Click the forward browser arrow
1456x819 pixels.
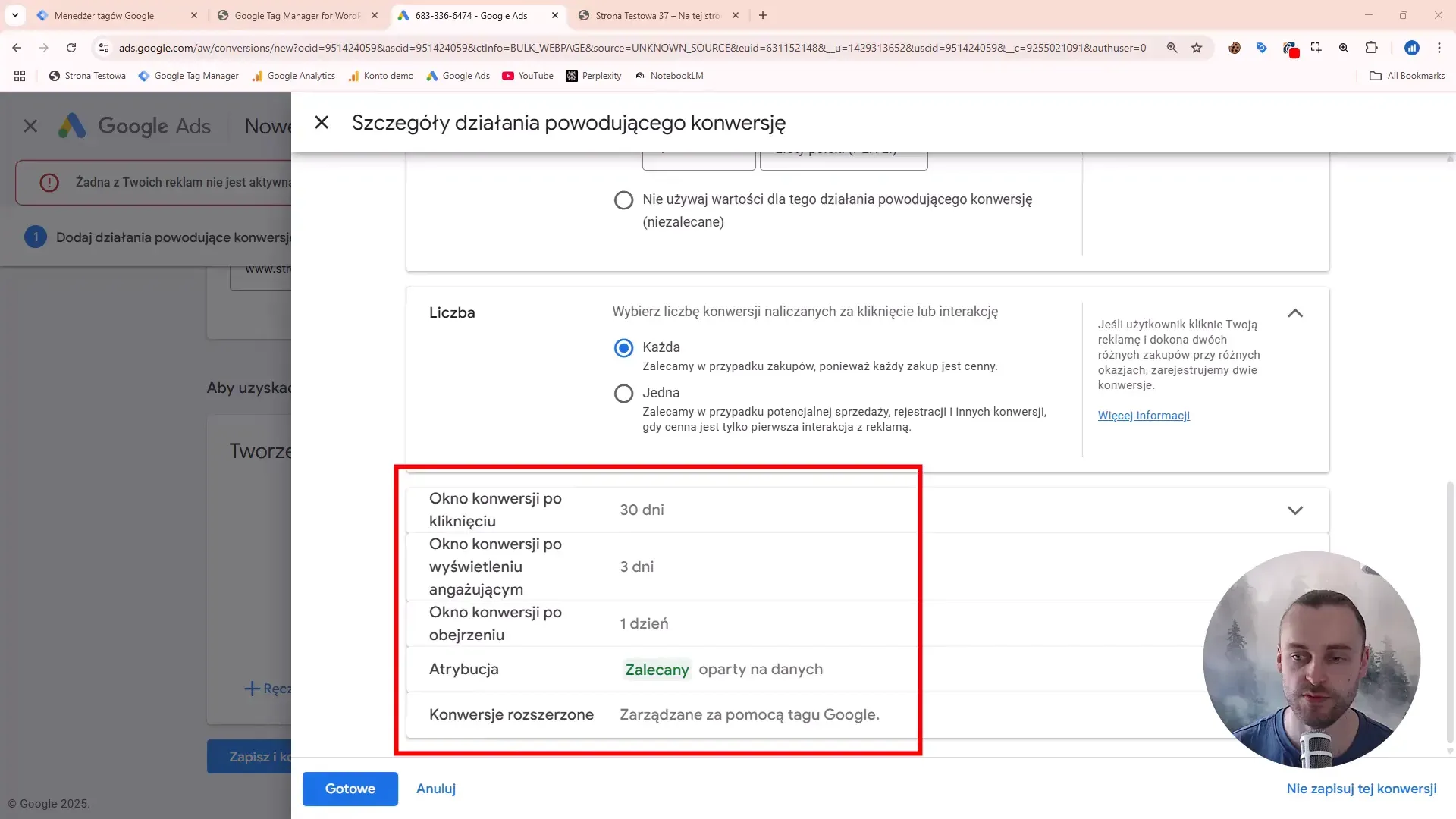pyautogui.click(x=44, y=48)
